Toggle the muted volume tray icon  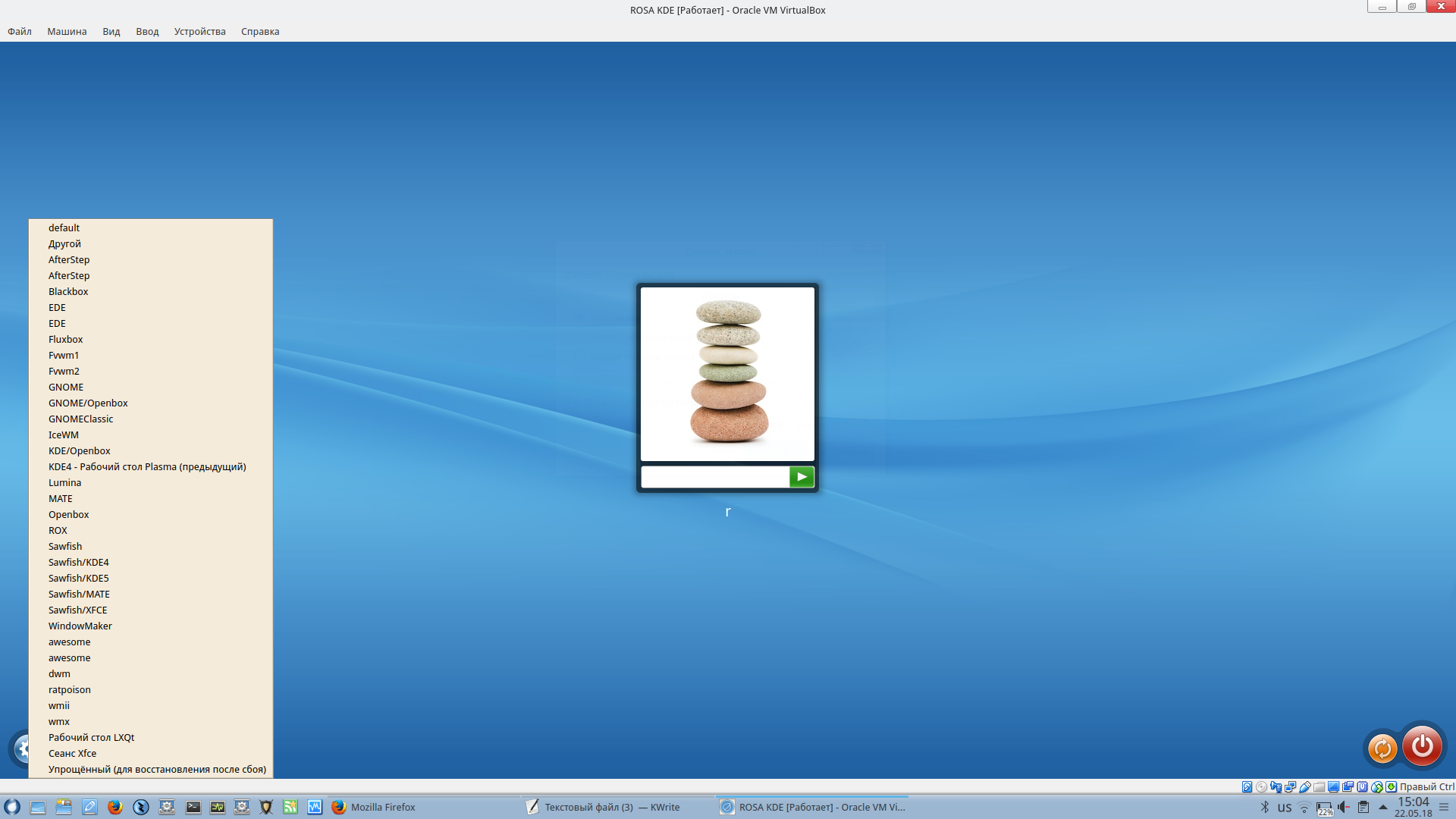(1343, 807)
